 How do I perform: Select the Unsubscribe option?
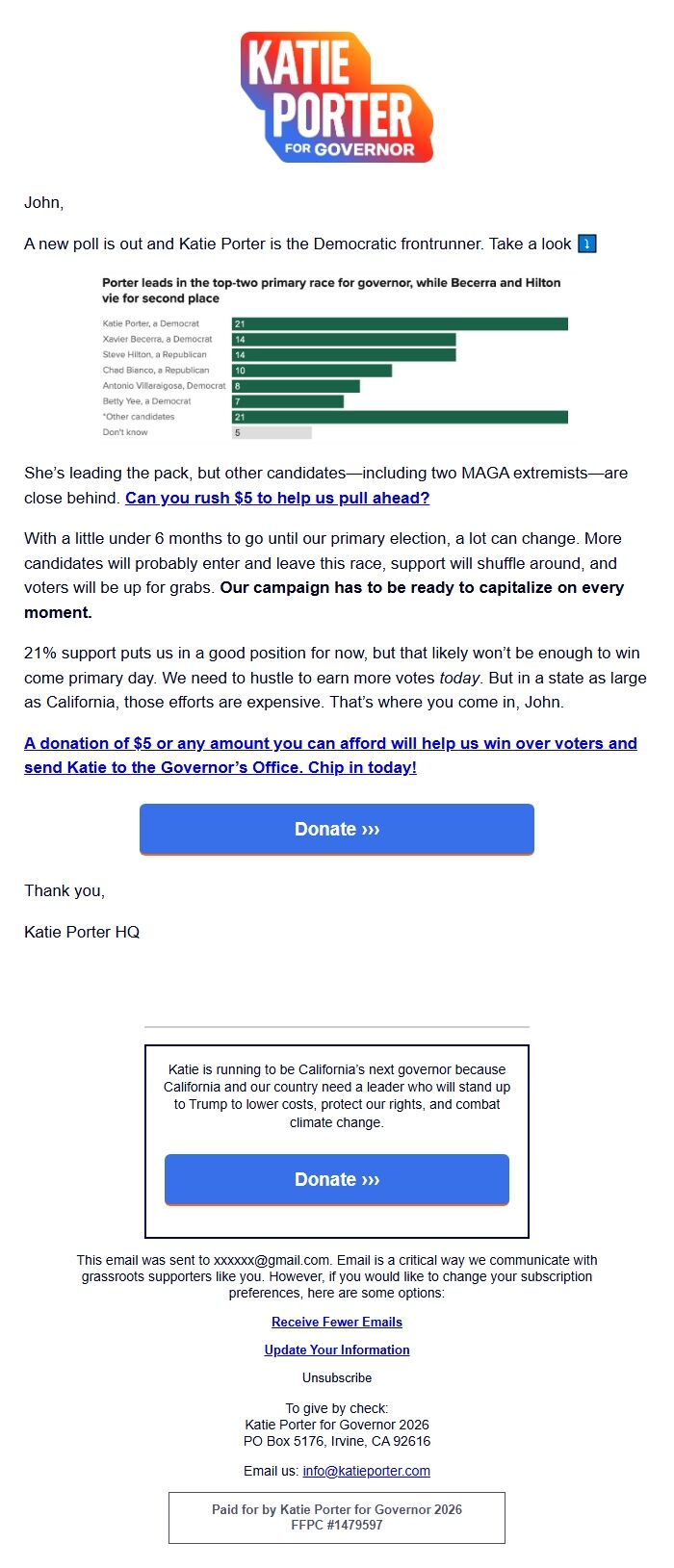(x=336, y=1377)
